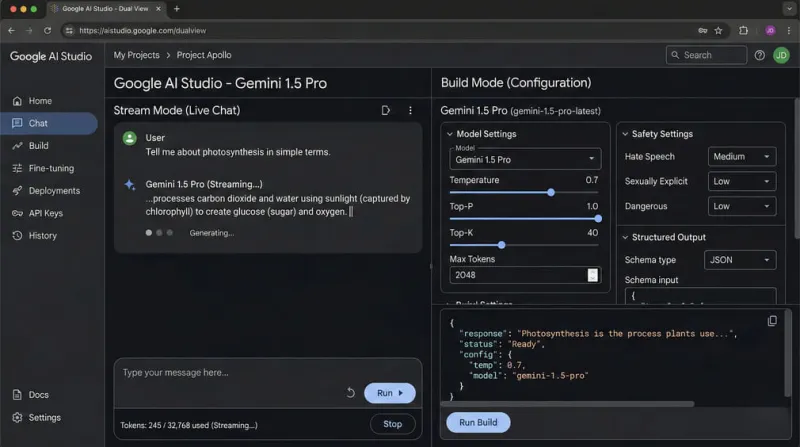Click the Top-K slider handle
Image resolution: width=800 pixels, height=447 pixels.
(x=502, y=245)
